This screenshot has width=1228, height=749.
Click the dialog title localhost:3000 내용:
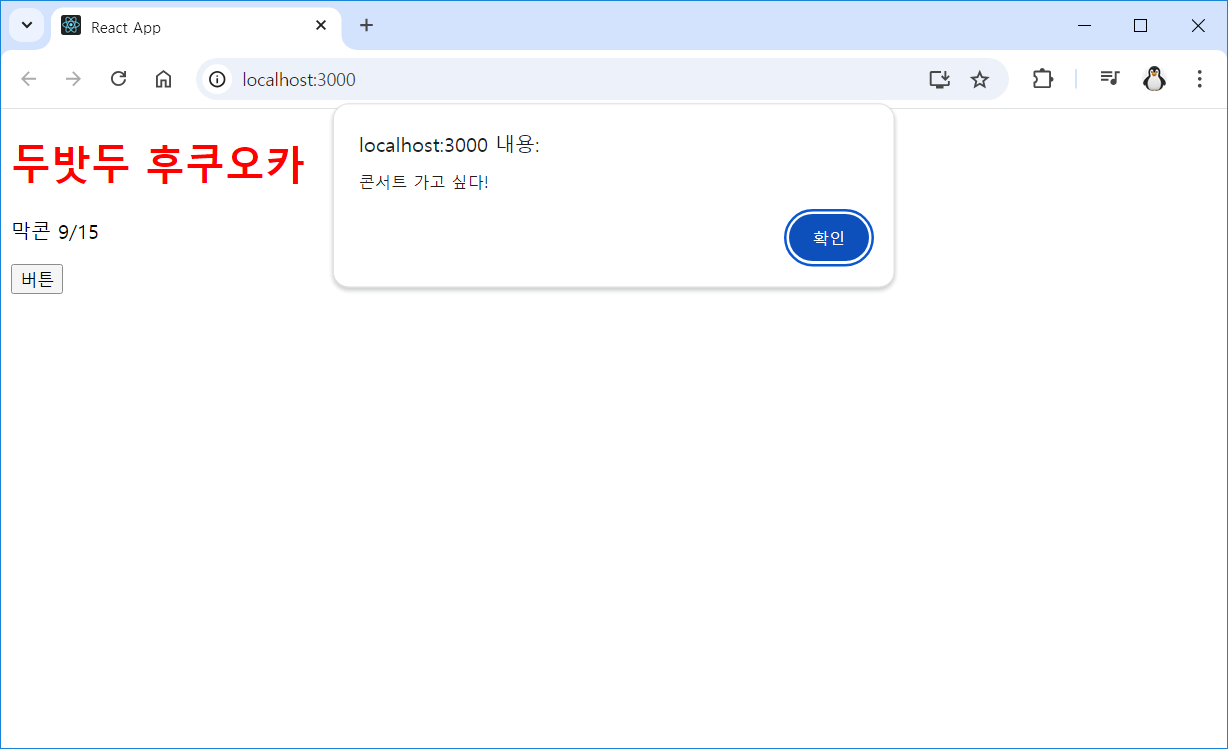tap(449, 145)
